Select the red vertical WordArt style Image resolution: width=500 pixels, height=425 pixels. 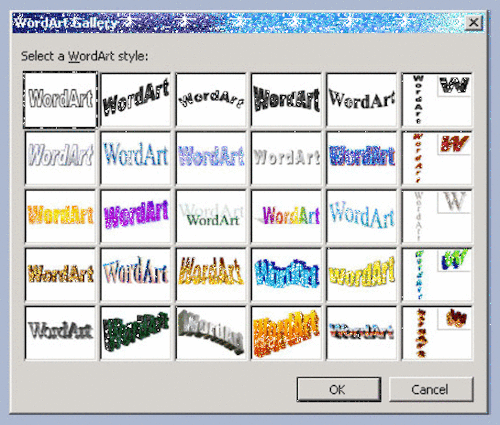tap(437, 158)
